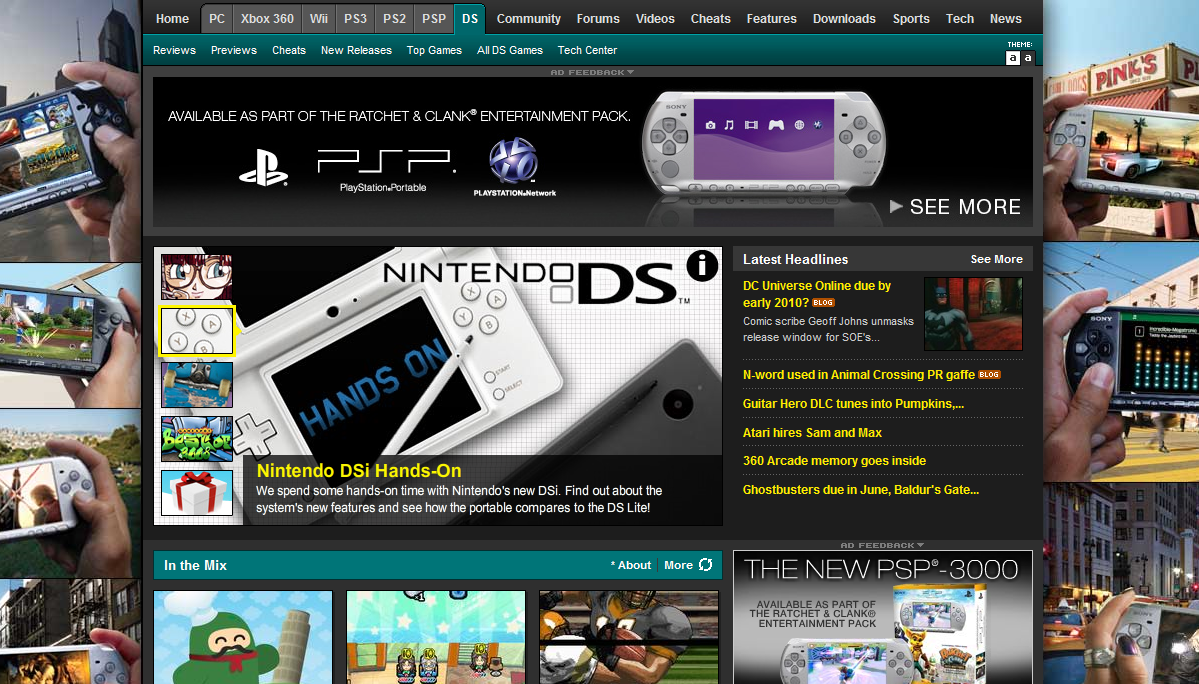Open Top Games in the sub-navigation

[434, 50]
